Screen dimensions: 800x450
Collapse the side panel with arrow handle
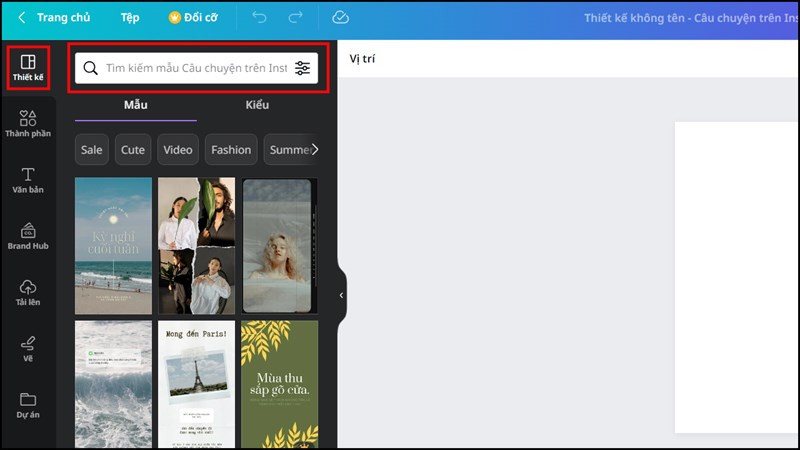point(341,295)
